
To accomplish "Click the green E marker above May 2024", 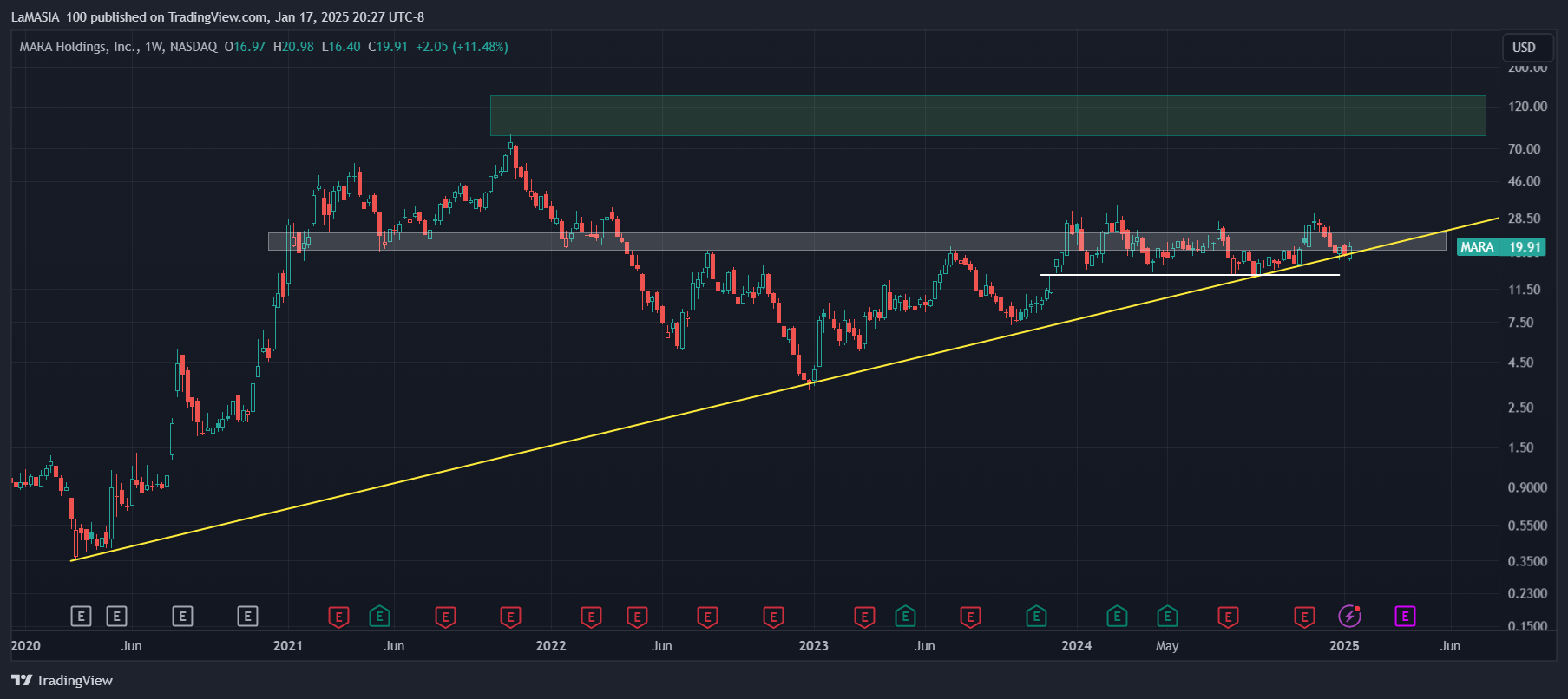I will tap(1167, 617).
